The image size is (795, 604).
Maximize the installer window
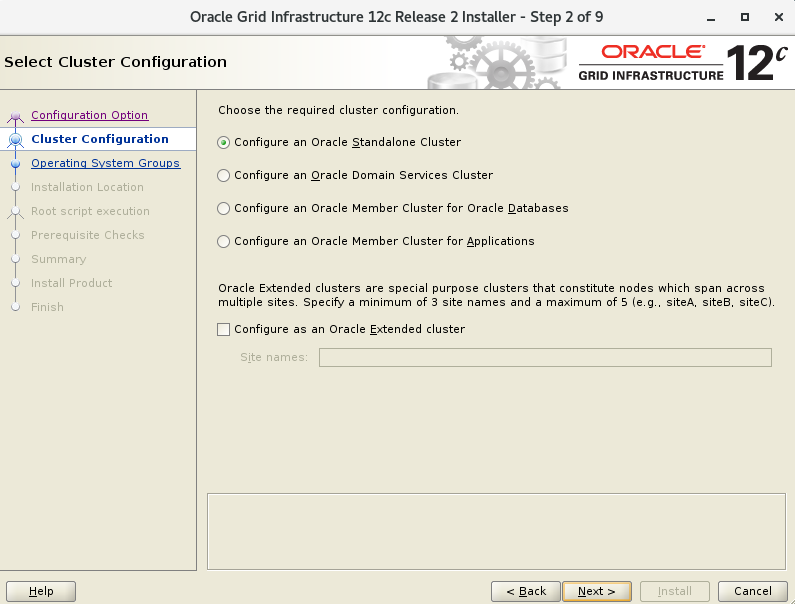pos(745,17)
